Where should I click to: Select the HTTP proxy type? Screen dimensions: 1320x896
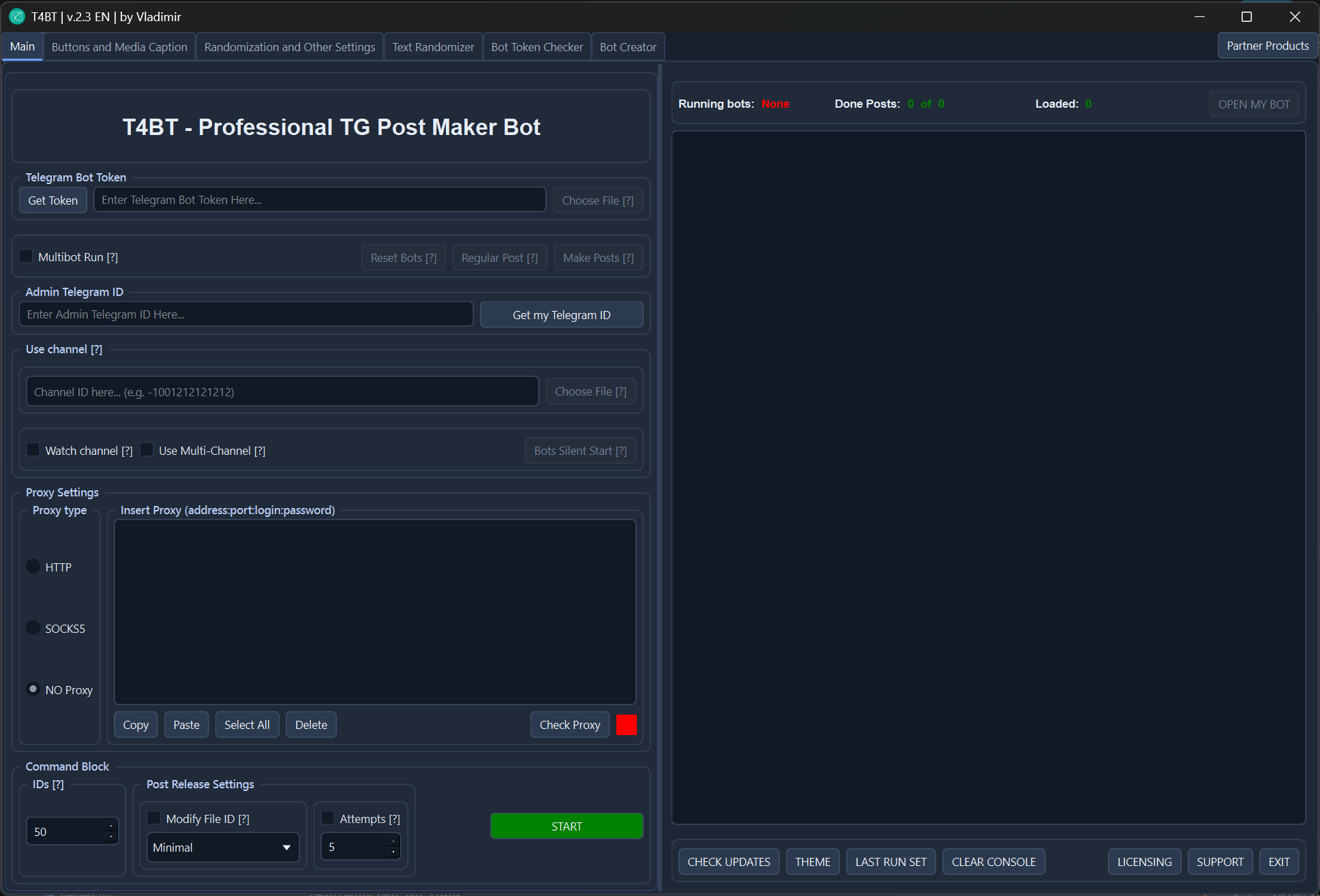click(33, 567)
